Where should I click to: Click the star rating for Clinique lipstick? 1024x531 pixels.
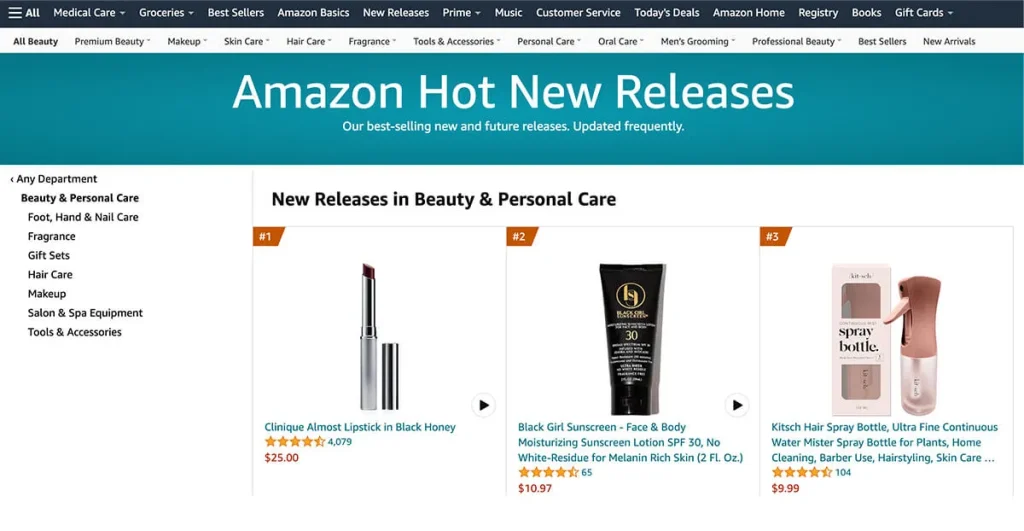tap(295, 442)
